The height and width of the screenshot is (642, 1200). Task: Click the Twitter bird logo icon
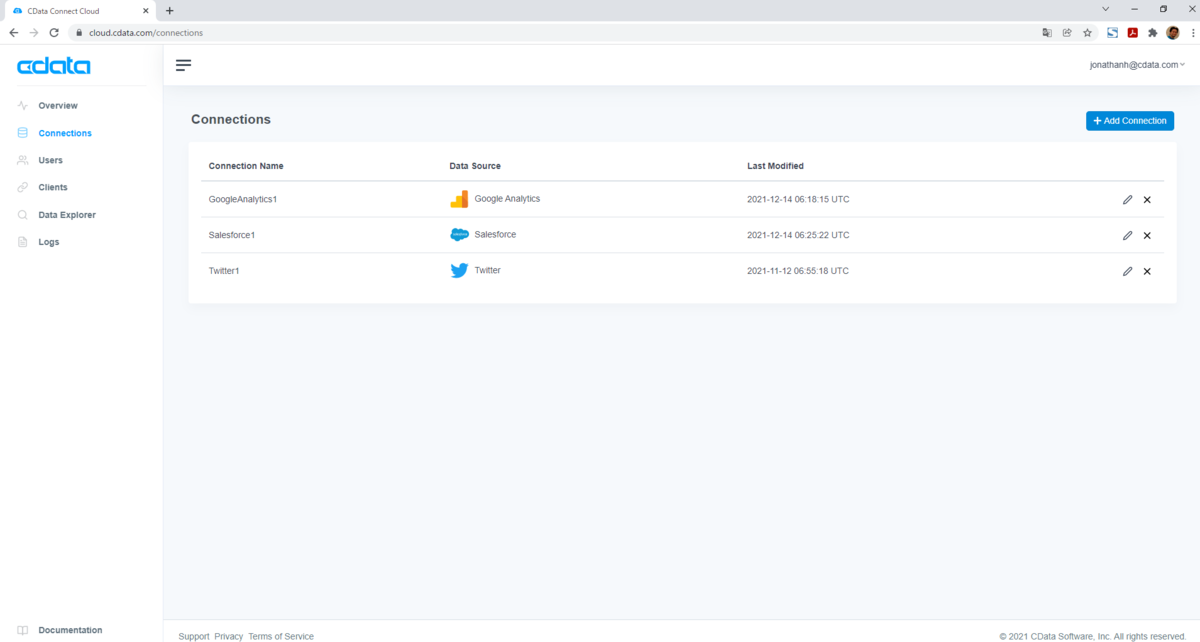[459, 270]
